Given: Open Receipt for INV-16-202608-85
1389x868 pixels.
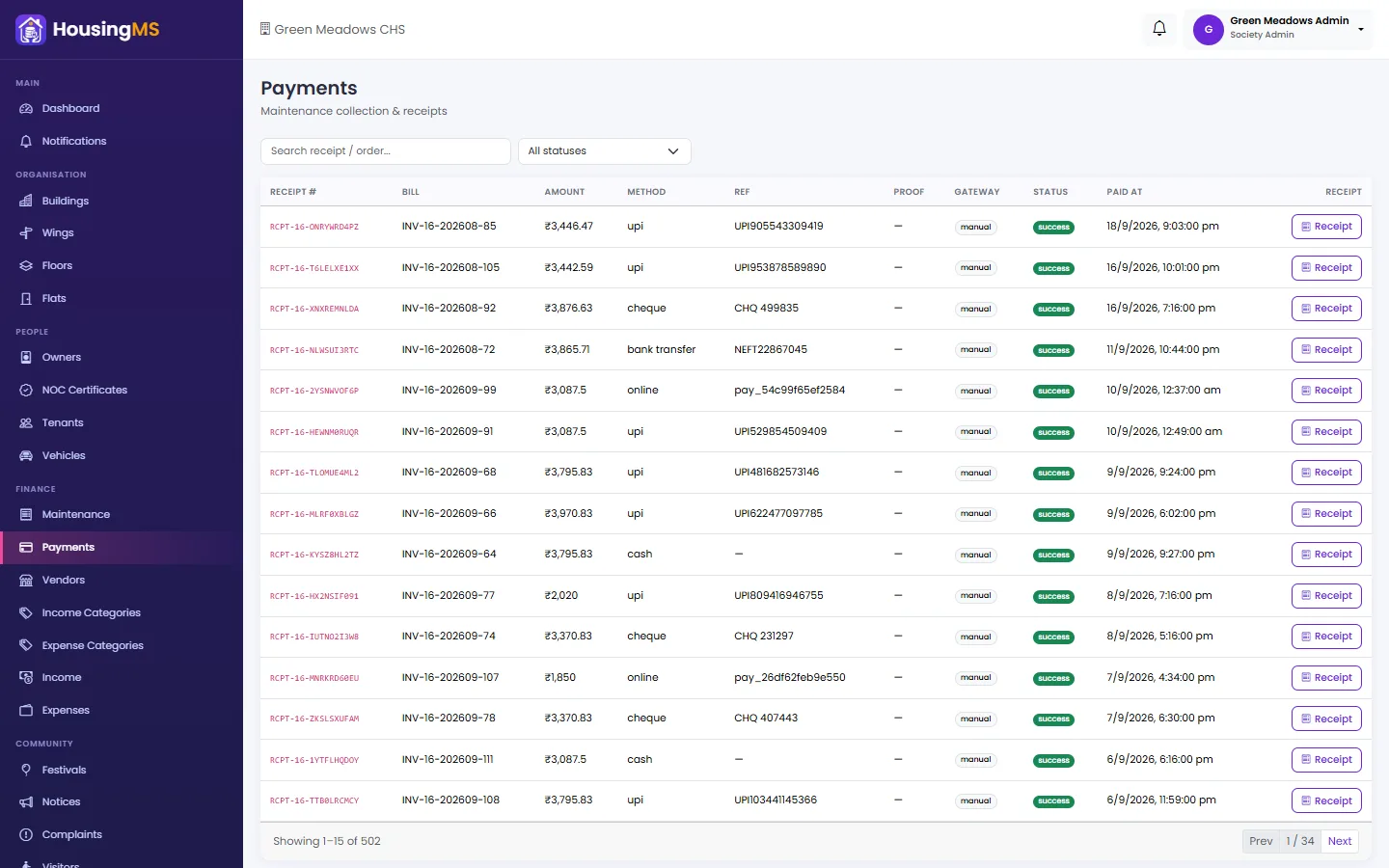Looking at the screenshot, I should [x=1326, y=227].
